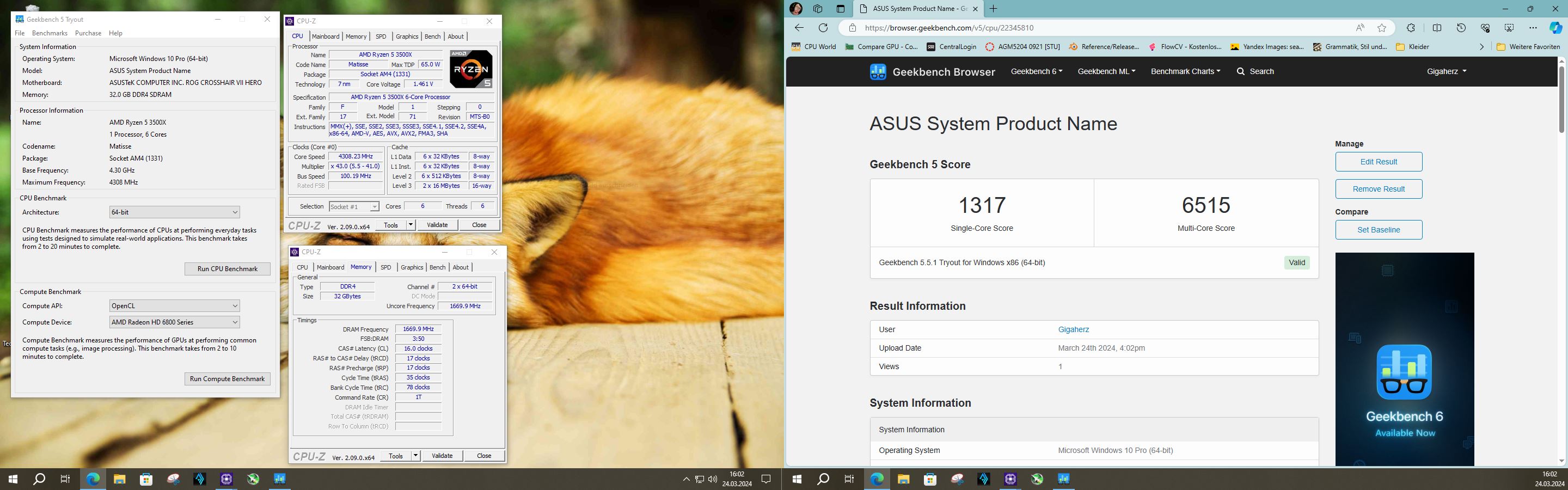Open Edge tab actions menu icon
Screen dimensions: 1568x490
pyautogui.click(x=840, y=9)
